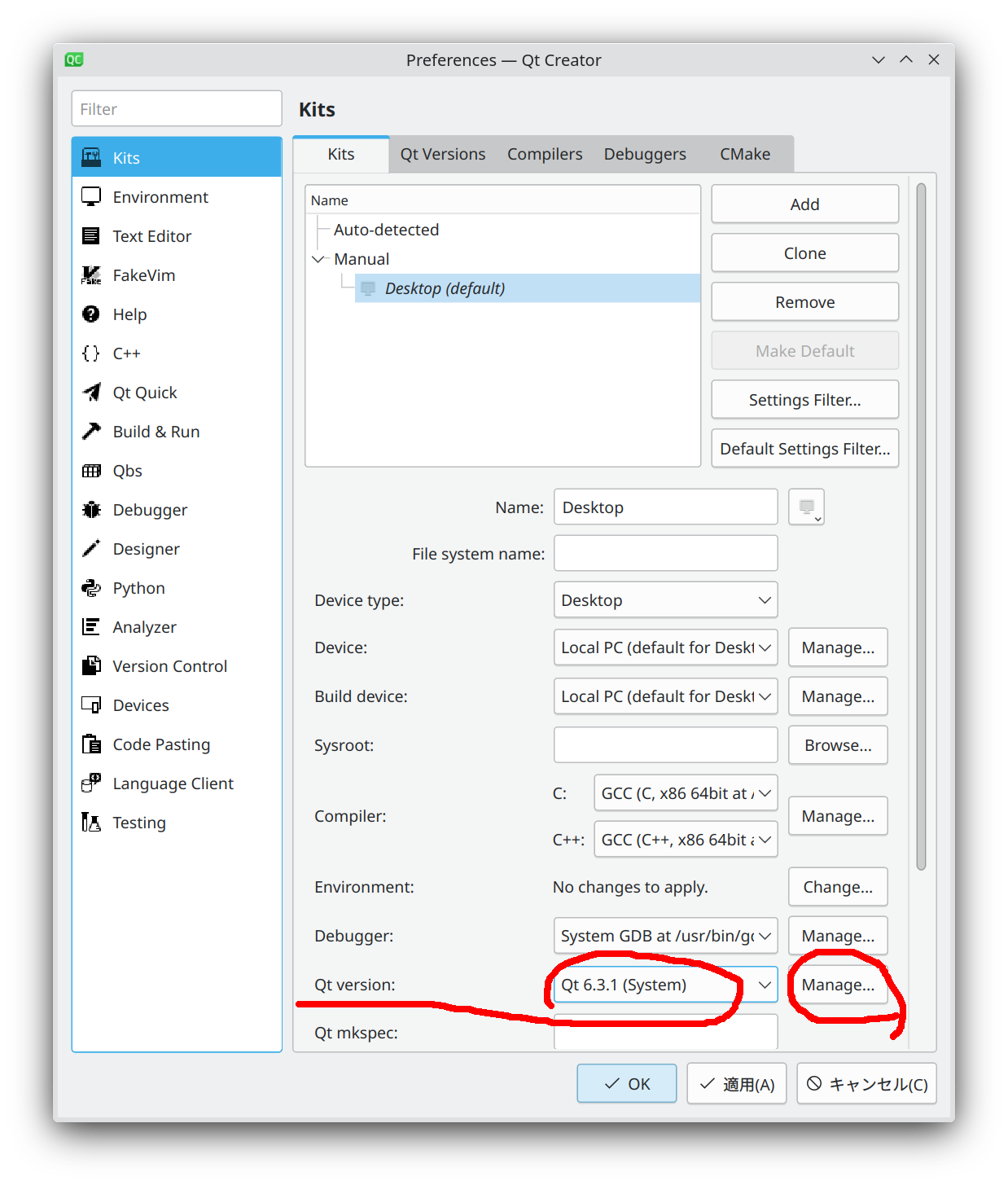Browse for the Sysroot path
The height and width of the screenshot is (1185, 1008).
[838, 745]
